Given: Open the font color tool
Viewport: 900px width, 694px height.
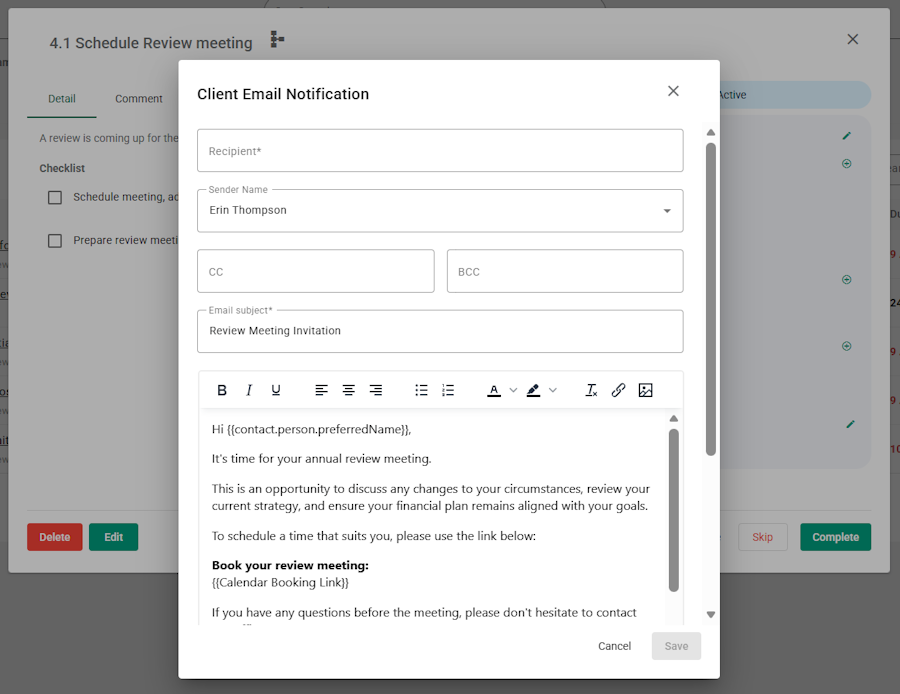Looking at the screenshot, I should tap(494, 390).
